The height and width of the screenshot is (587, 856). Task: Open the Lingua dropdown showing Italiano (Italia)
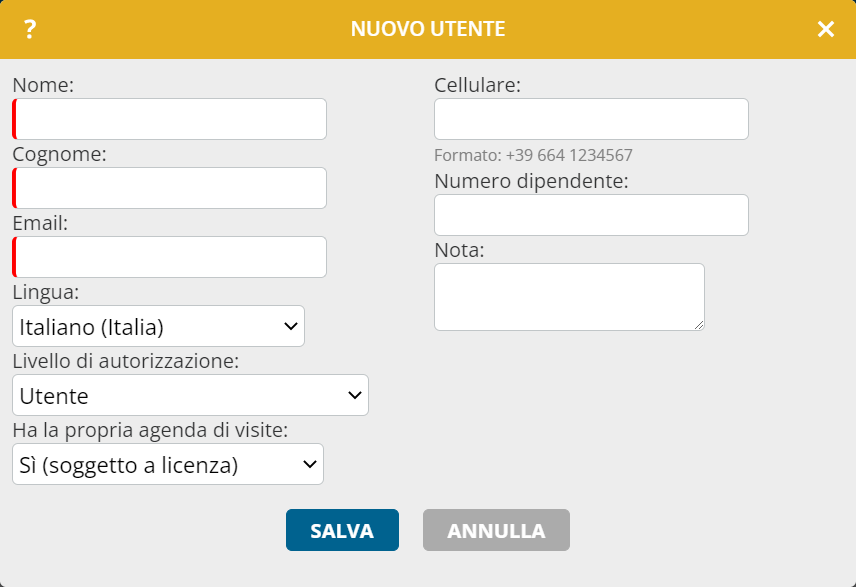point(158,326)
